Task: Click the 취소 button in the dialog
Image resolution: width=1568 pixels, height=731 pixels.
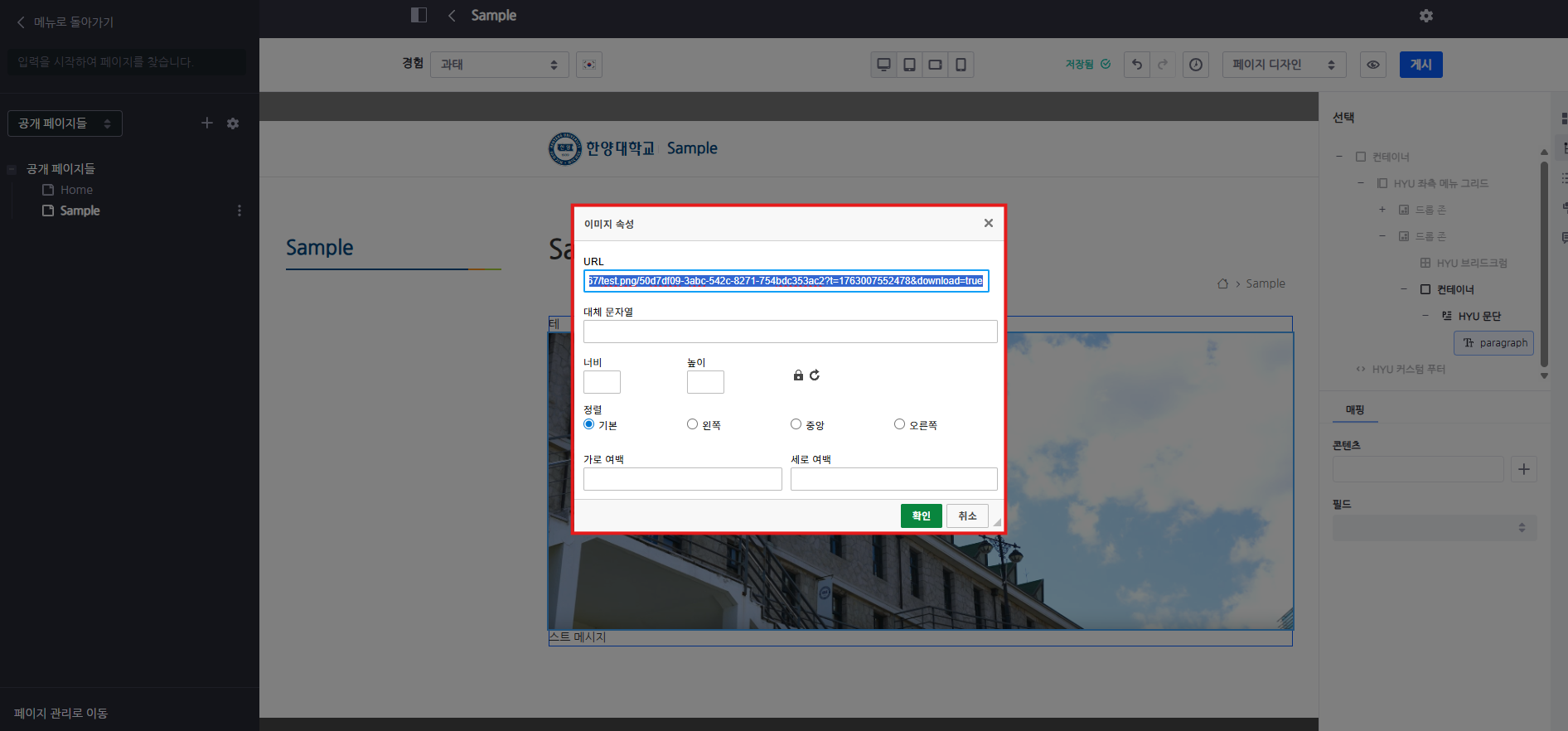Action: coord(967,516)
